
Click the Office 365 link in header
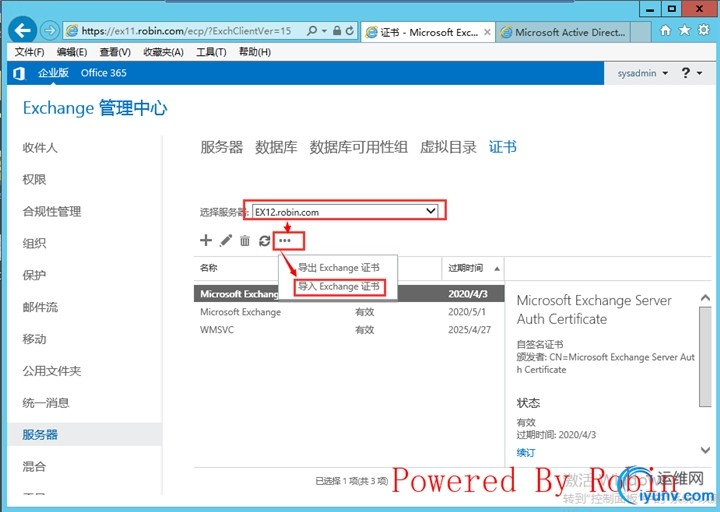(103, 73)
